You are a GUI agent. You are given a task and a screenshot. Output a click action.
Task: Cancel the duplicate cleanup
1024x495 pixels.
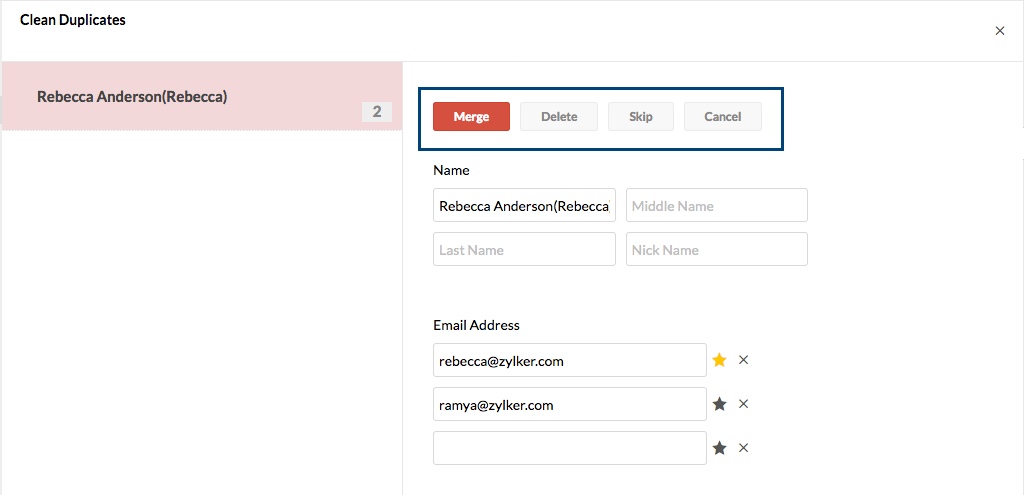[722, 117]
